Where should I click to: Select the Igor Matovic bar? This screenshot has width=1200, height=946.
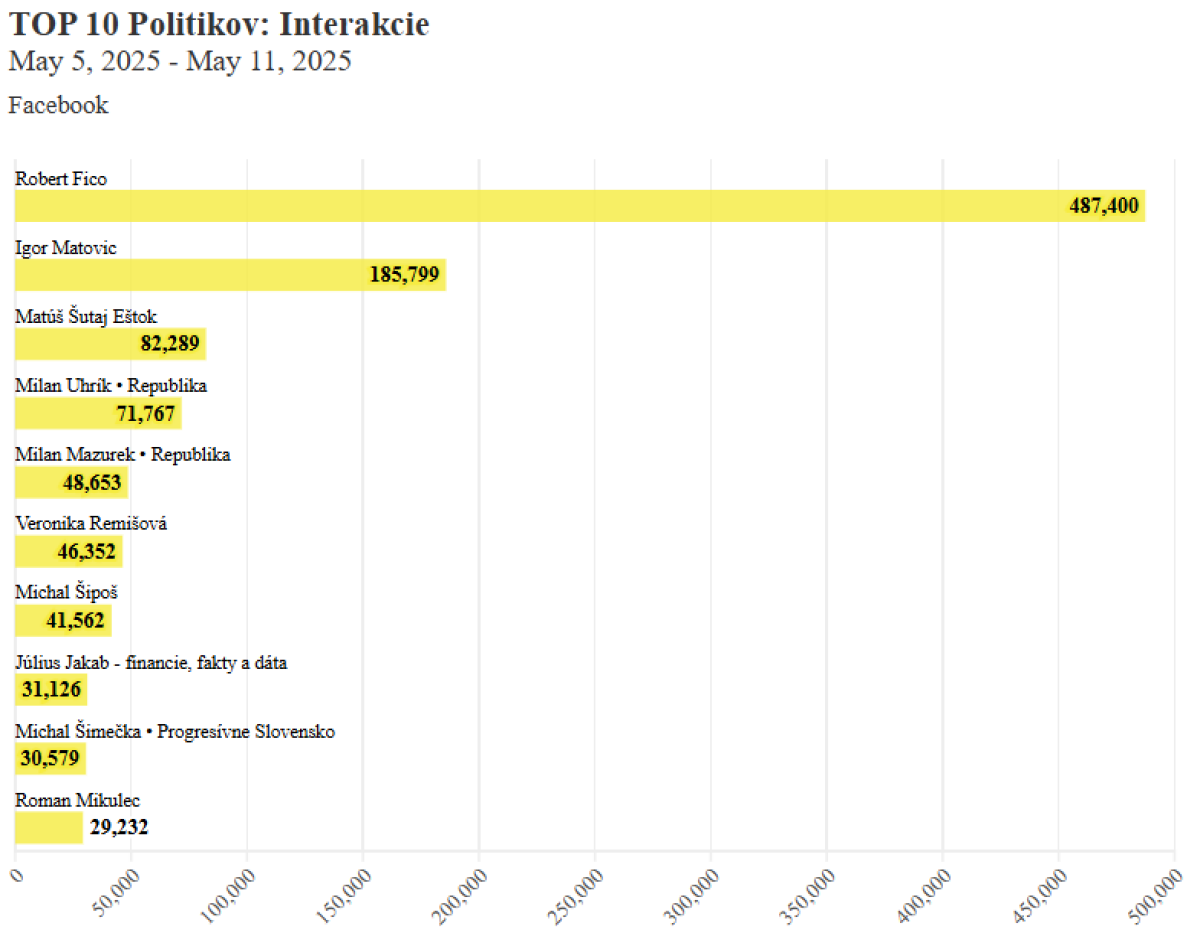[x=230, y=275]
